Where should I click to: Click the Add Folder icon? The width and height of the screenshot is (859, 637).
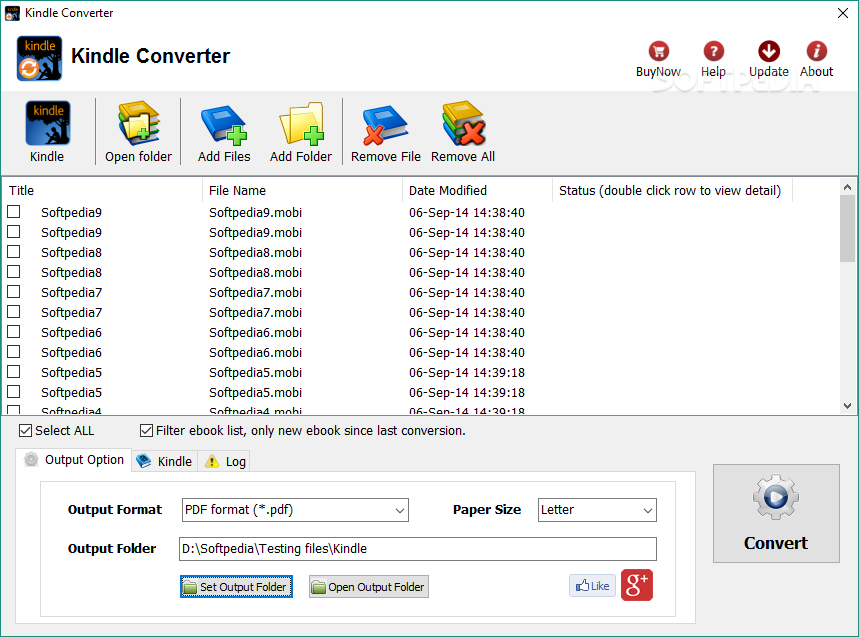point(301,123)
